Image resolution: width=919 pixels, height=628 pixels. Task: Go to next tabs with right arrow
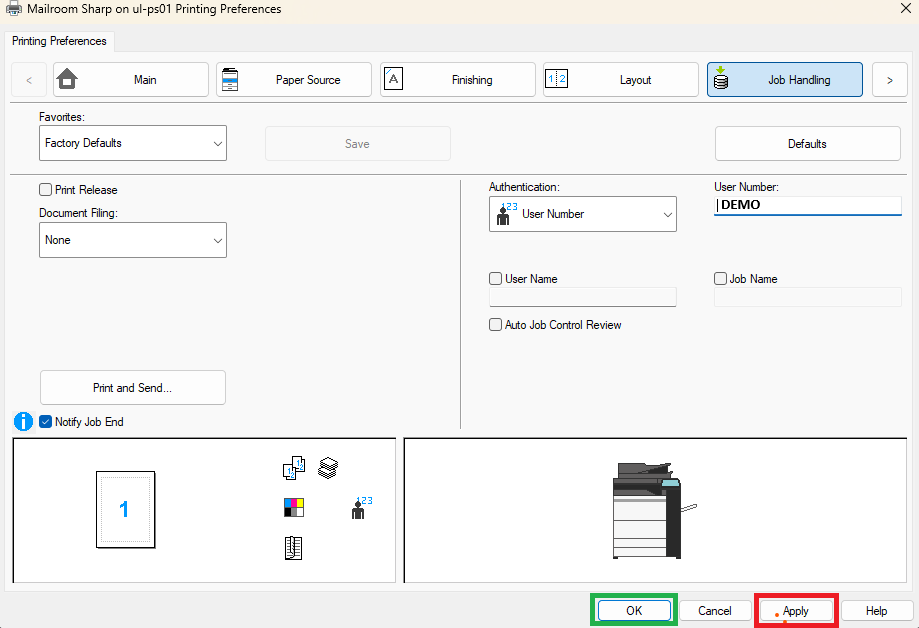click(x=890, y=80)
